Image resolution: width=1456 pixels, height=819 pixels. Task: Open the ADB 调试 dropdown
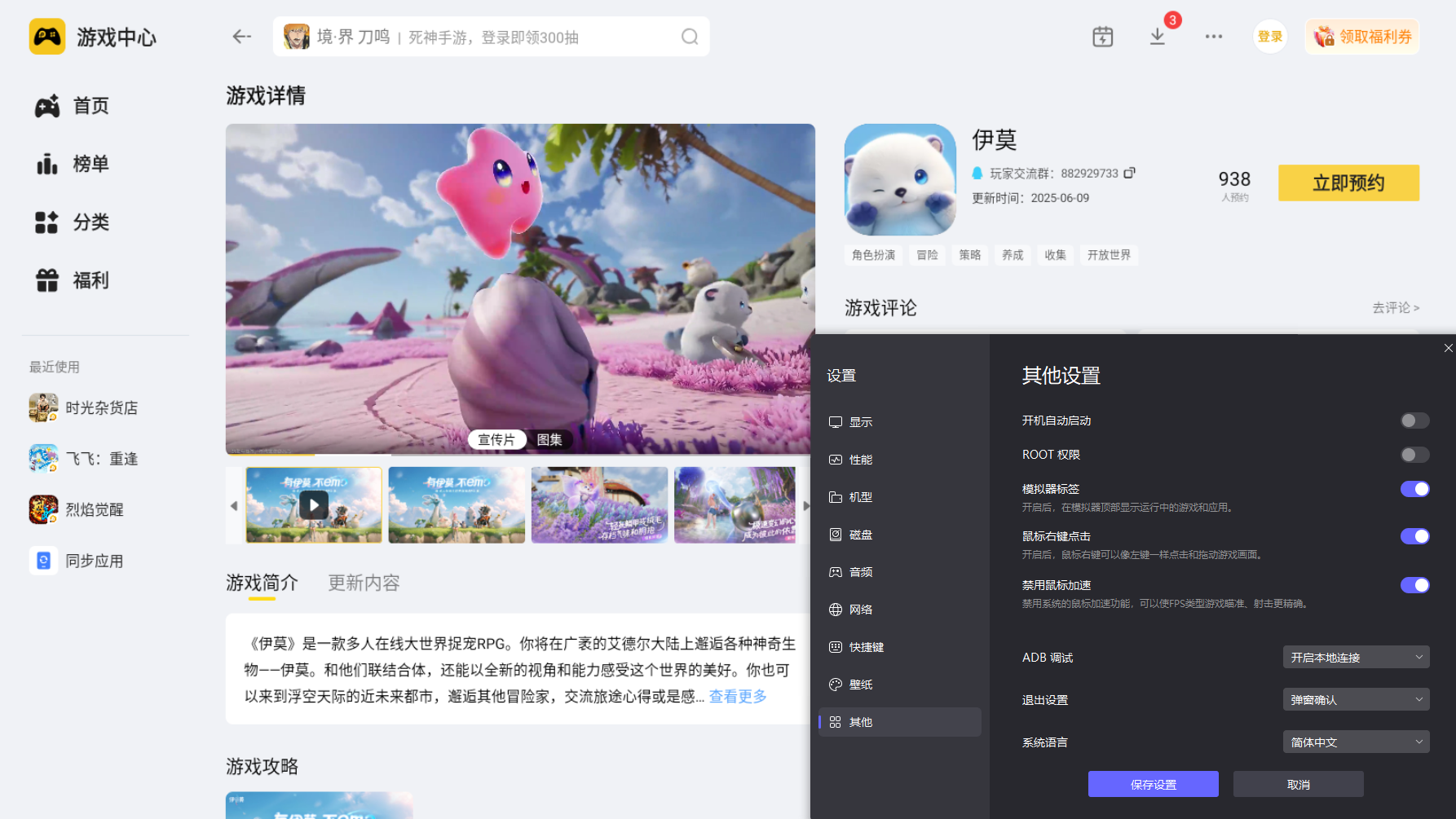(x=1356, y=657)
